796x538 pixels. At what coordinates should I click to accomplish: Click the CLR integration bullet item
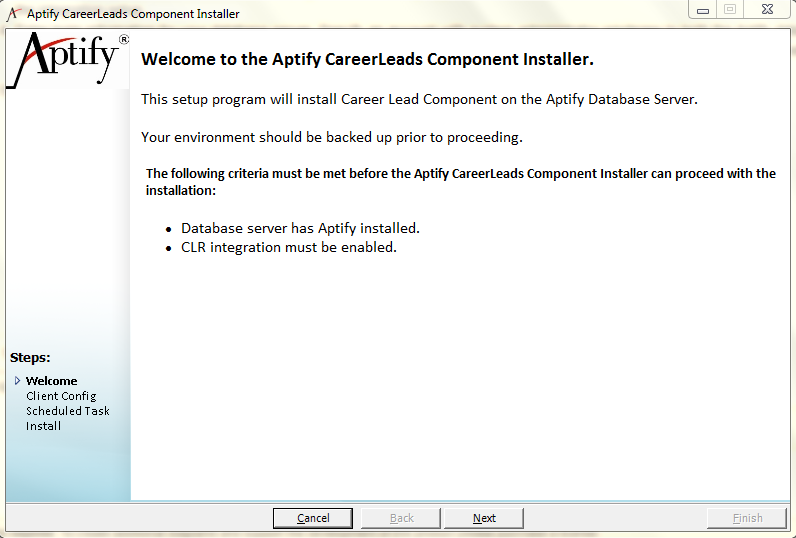pyautogui.click(x=289, y=248)
